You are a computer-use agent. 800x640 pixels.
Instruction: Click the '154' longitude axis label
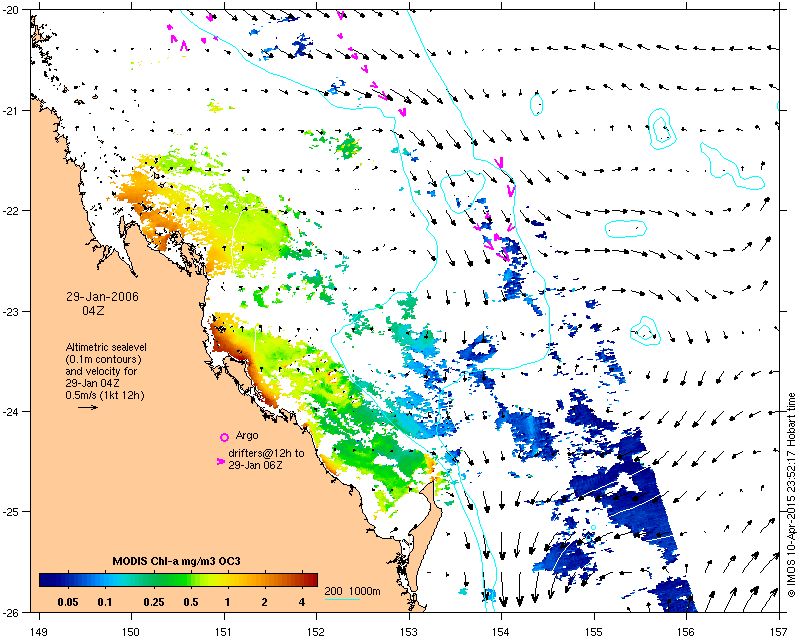[502, 632]
